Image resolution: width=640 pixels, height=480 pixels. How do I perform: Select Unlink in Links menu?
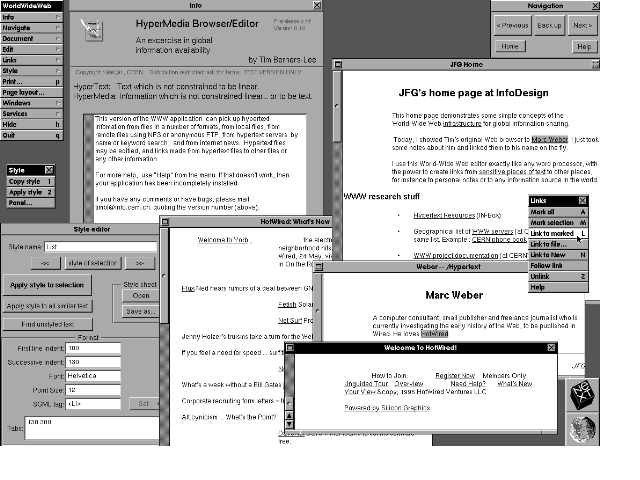[558, 276]
